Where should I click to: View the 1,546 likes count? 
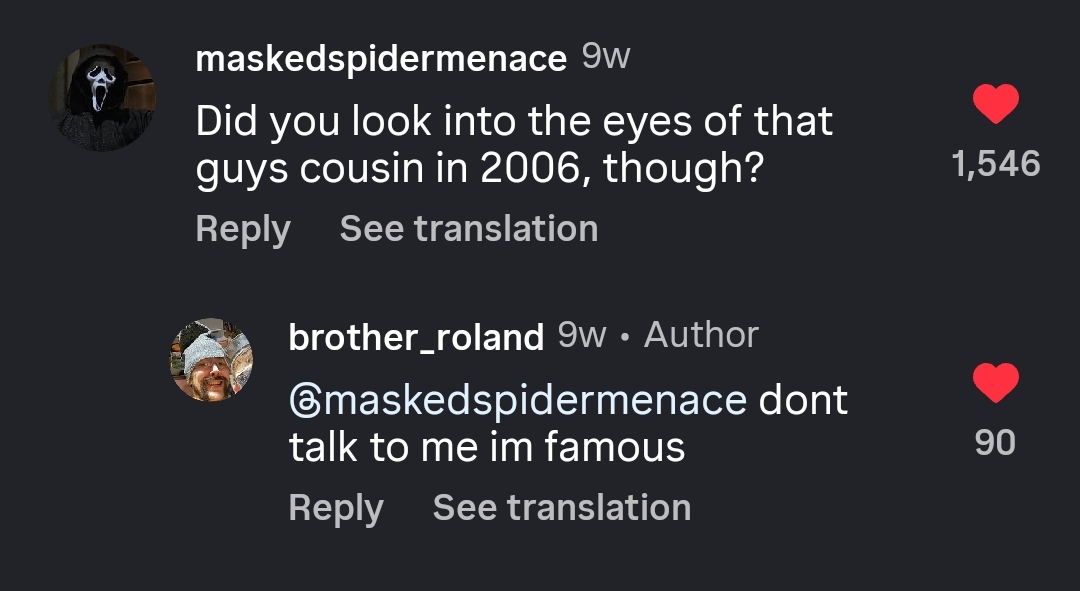[996, 164]
